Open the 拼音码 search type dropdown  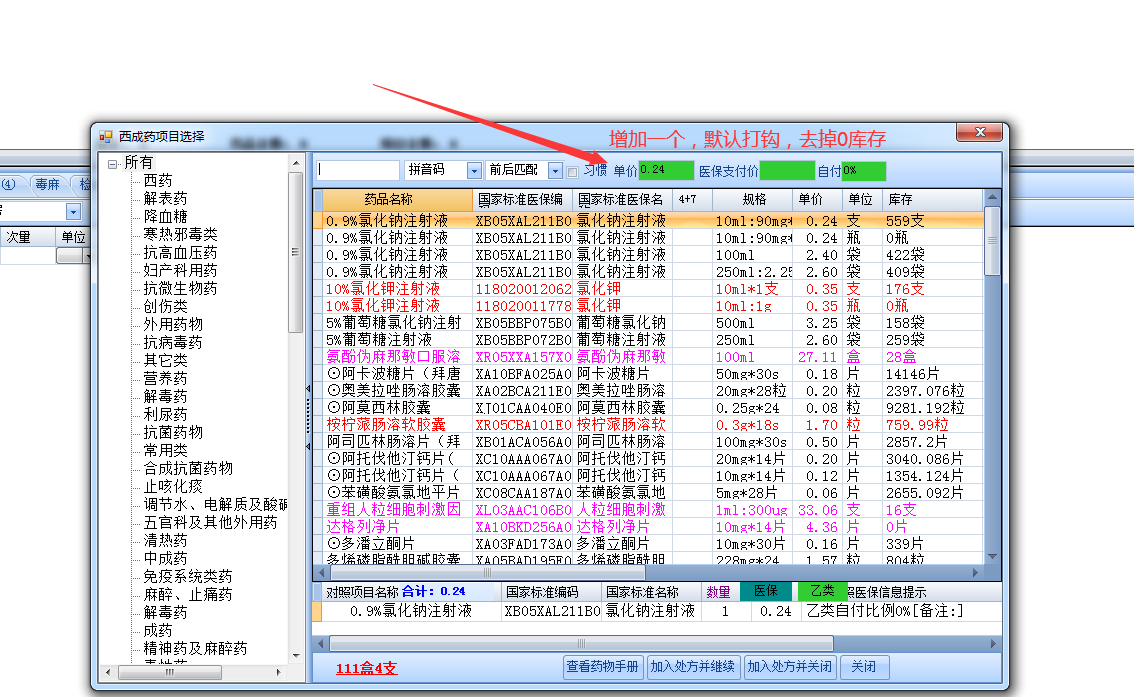[474, 171]
